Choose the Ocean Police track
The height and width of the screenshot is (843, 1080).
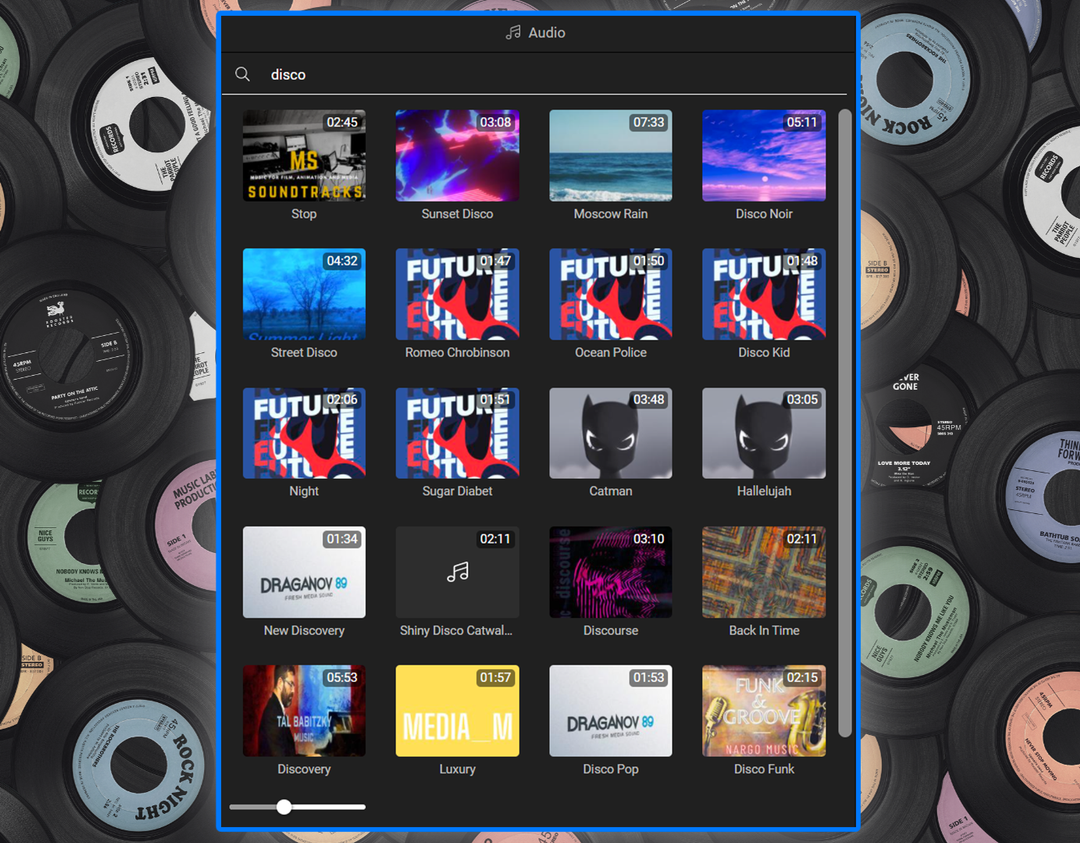(610, 294)
